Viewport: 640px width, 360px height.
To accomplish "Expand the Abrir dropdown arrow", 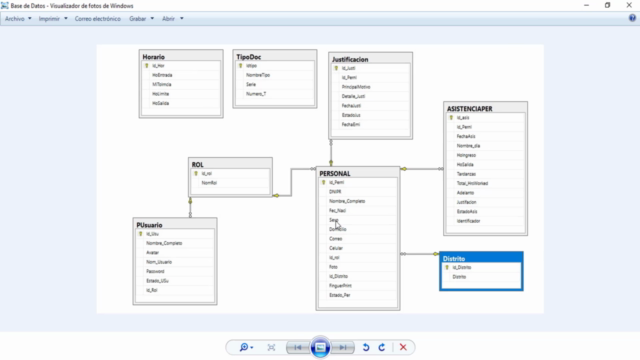I will coord(181,19).
